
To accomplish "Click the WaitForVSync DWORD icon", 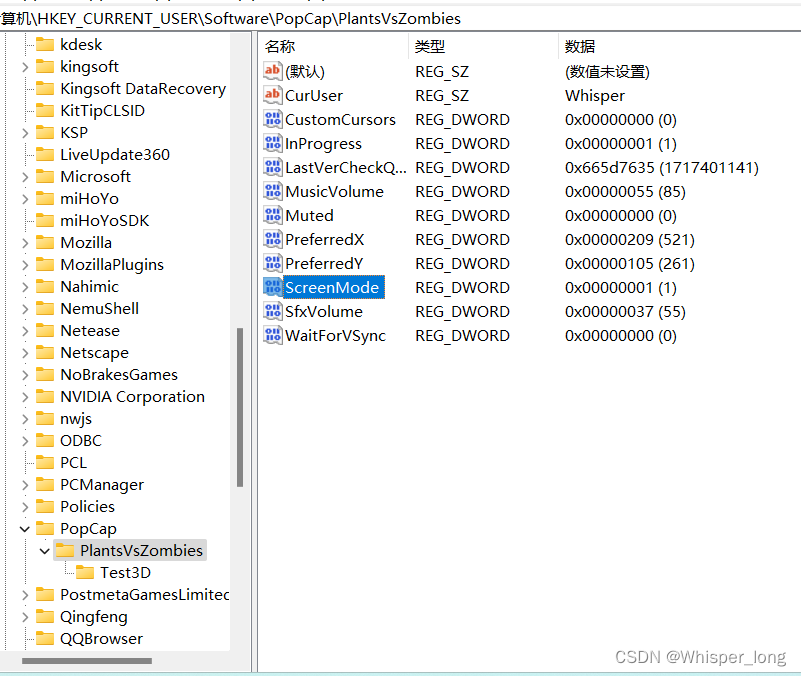I will [272, 335].
